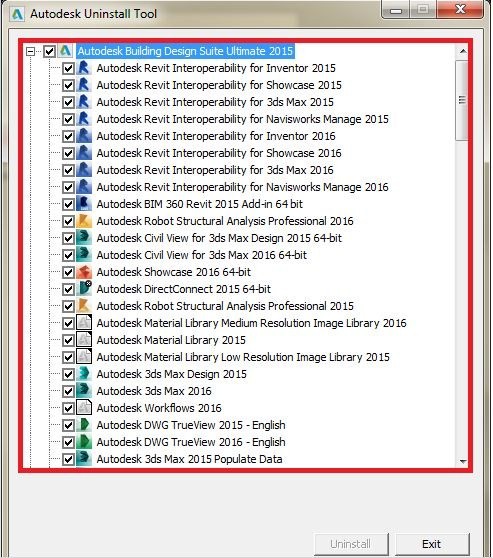Select Autodesk 3ds Max Design 2015 text
The width and height of the screenshot is (493, 558).
(171, 374)
